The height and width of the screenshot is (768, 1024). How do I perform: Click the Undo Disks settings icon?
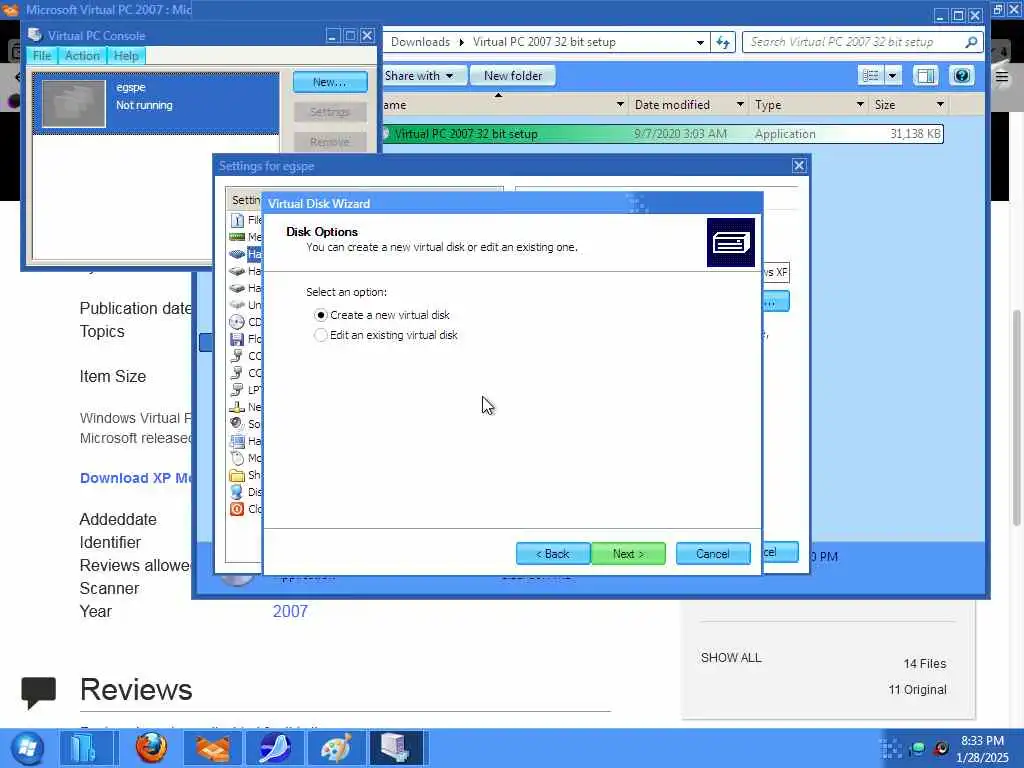[x=237, y=305]
